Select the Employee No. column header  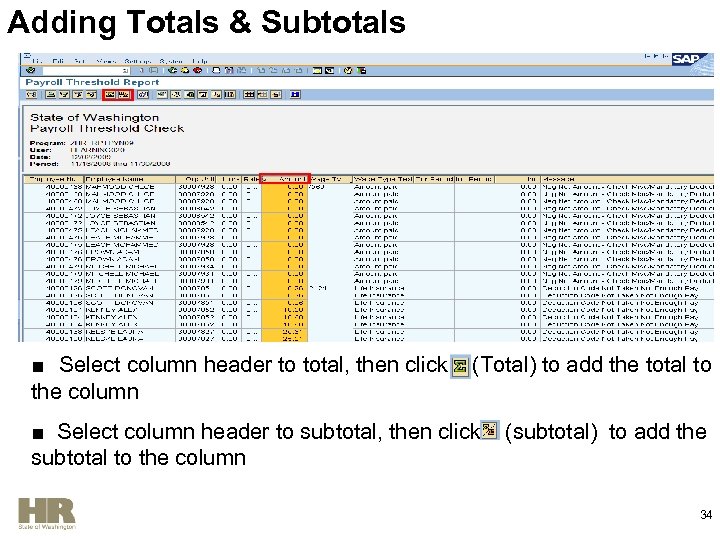coord(53,179)
